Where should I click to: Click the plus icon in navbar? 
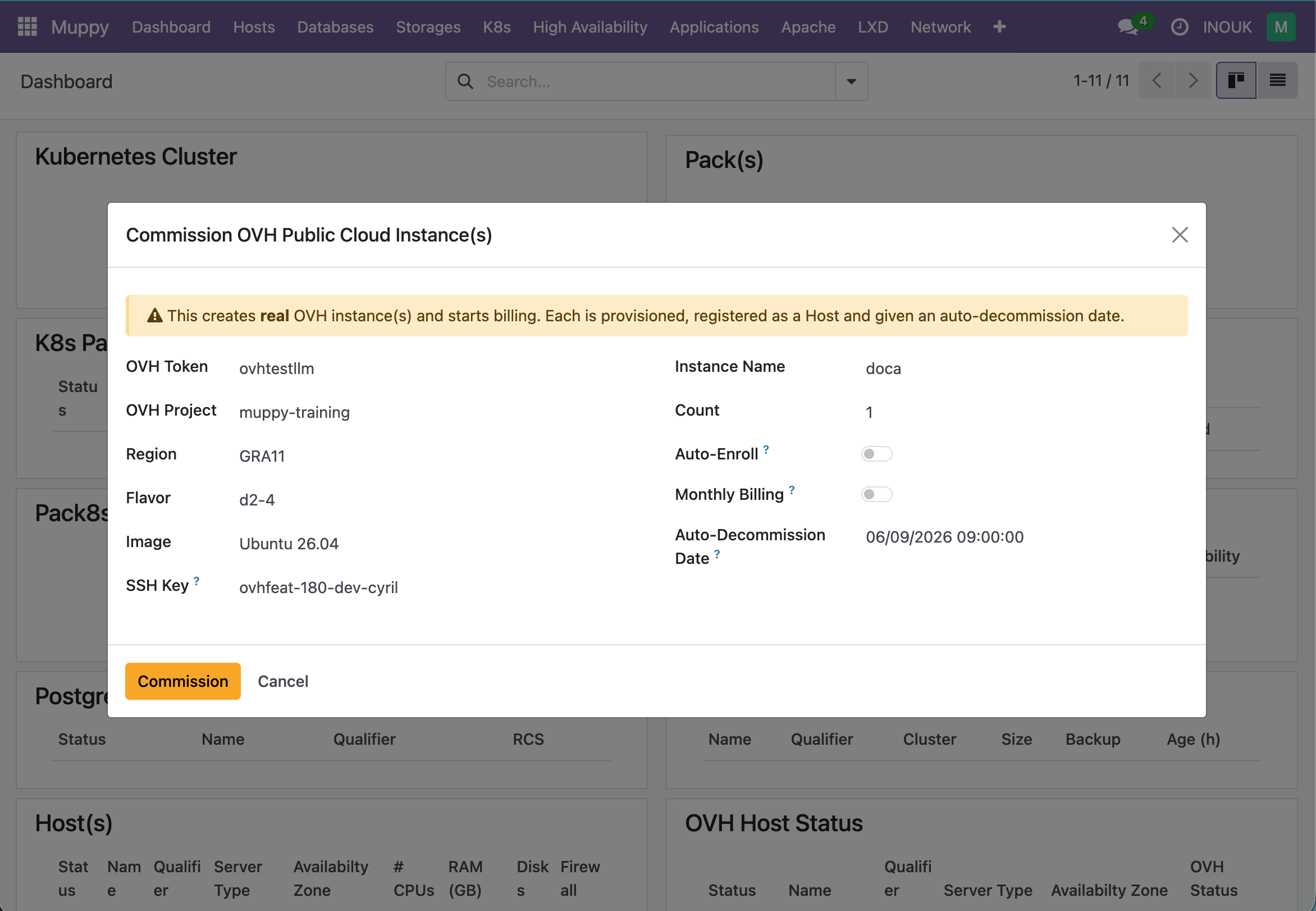point(999,27)
